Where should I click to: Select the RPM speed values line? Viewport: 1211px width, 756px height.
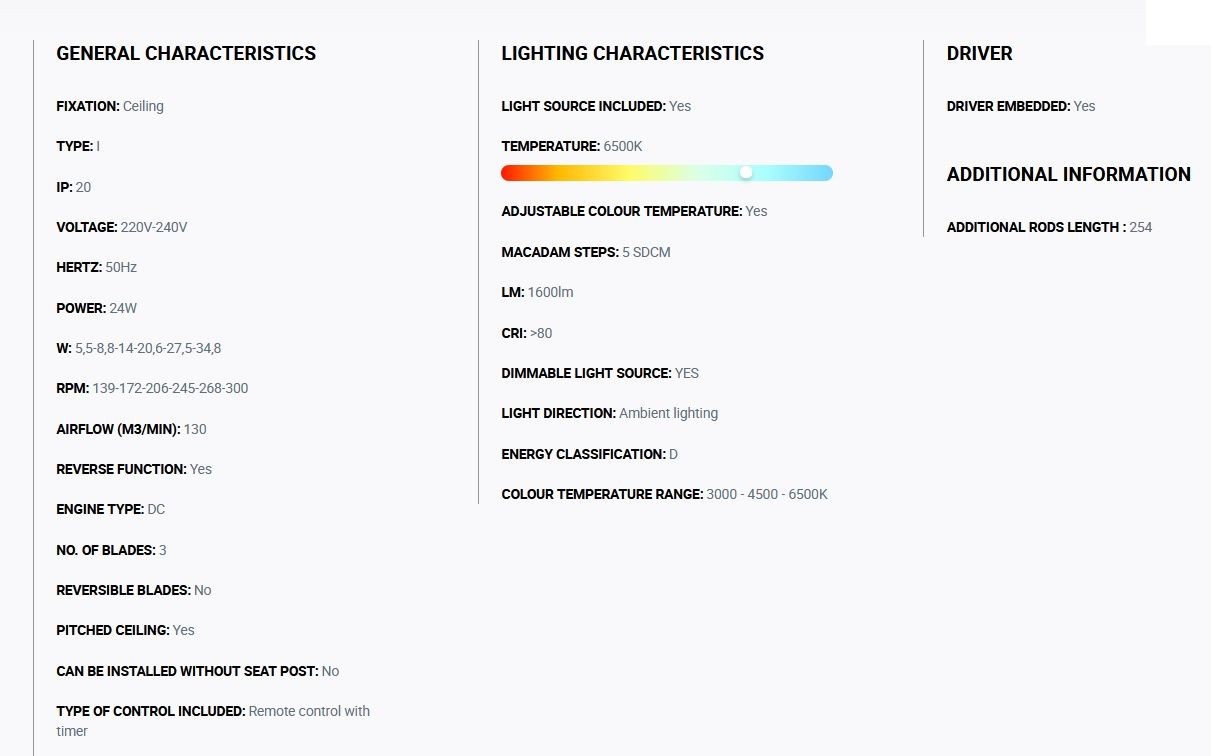[x=152, y=388]
